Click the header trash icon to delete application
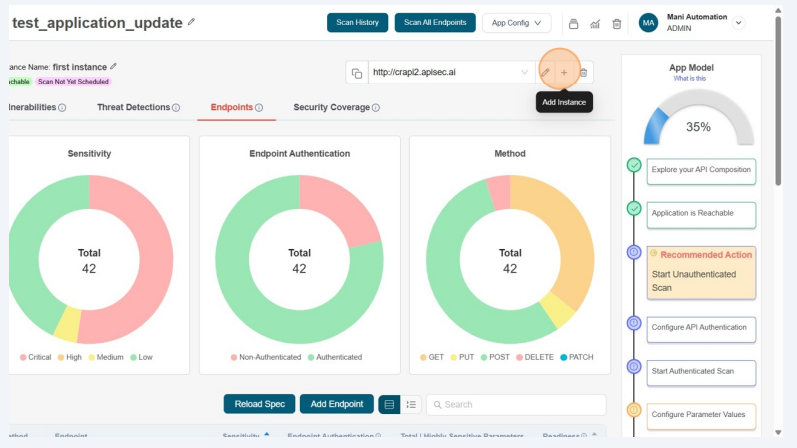The image size is (797, 448). [x=616, y=23]
